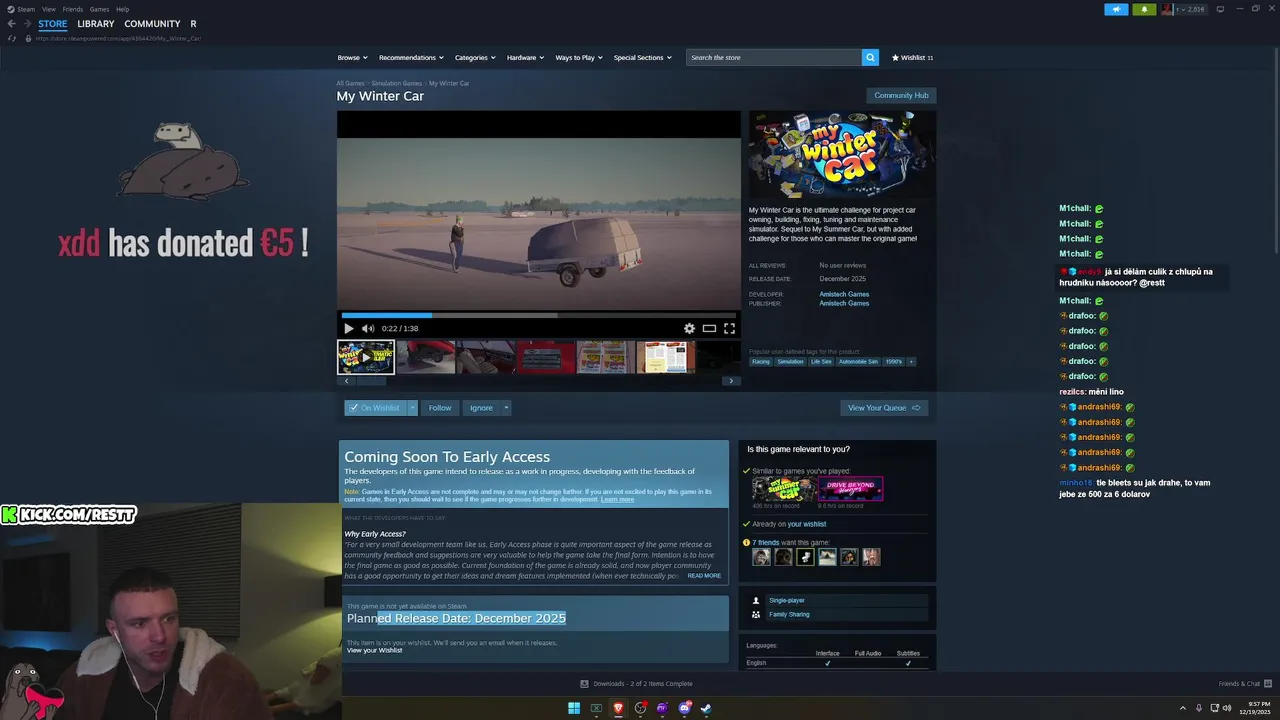Viewport: 1280px width, 720px height.
Task: Open Windows Start menu
Action: click(x=574, y=708)
